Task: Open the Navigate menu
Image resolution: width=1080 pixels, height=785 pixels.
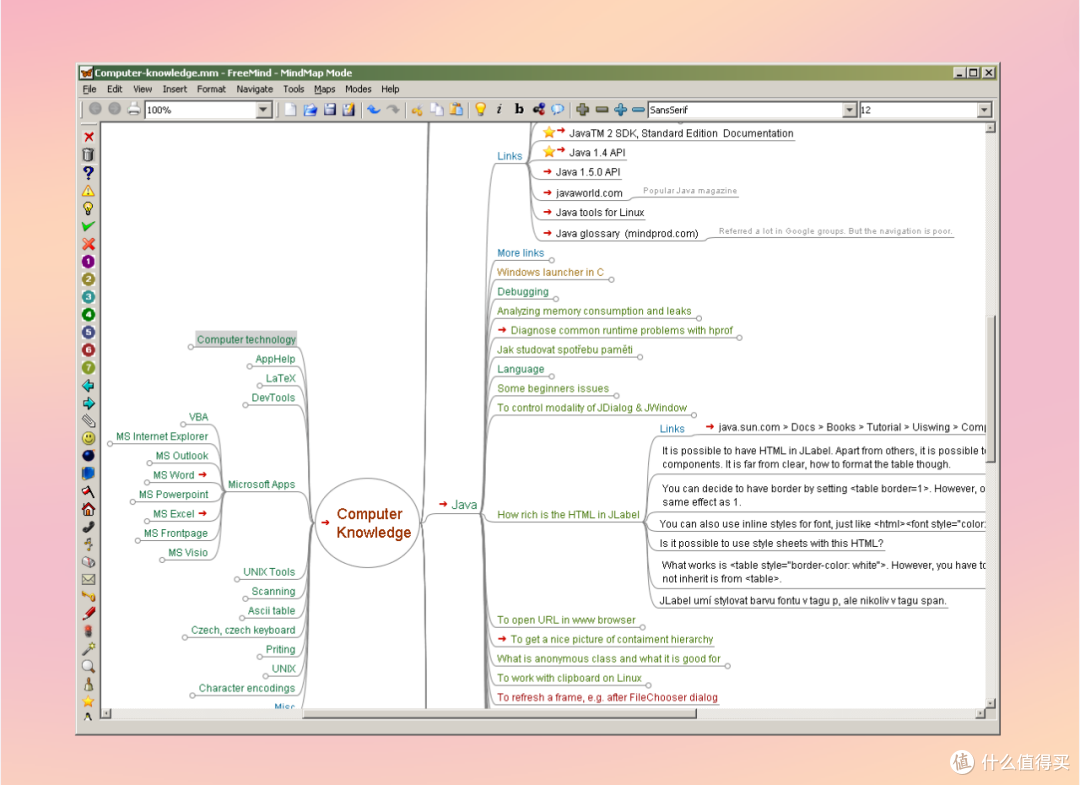Action: [255, 89]
